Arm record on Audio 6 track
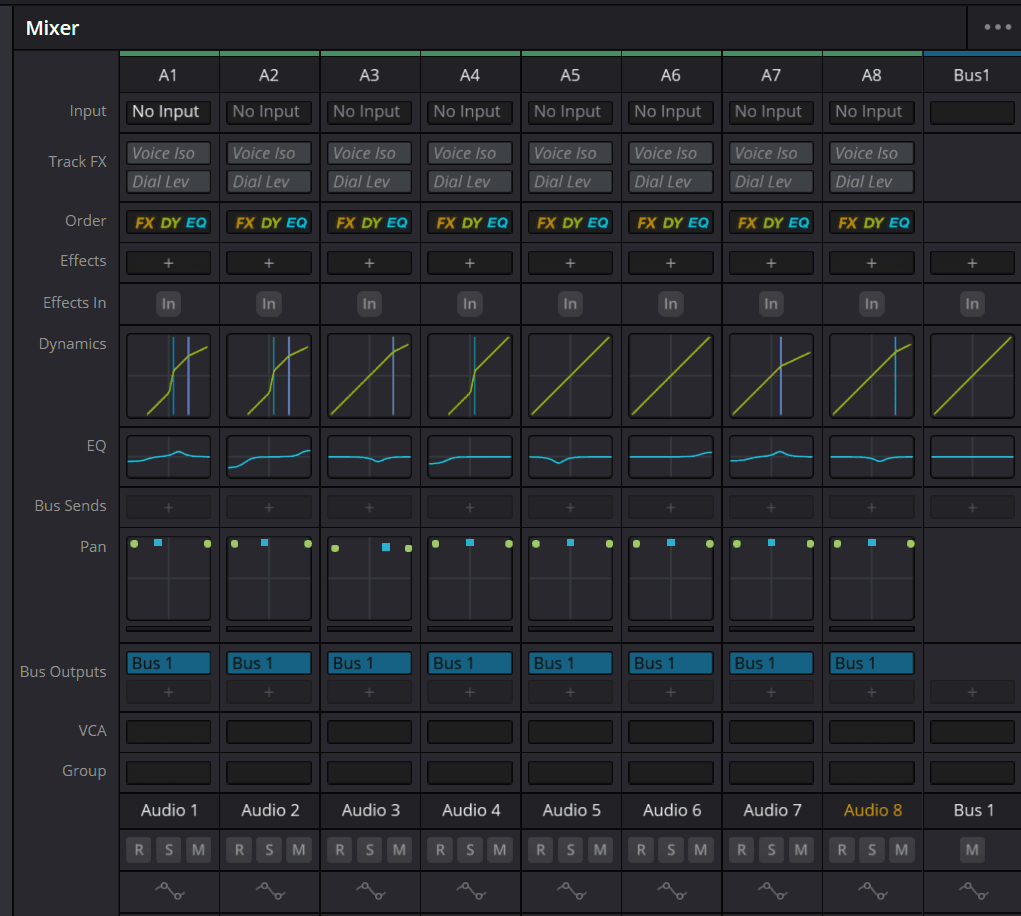 [x=641, y=850]
